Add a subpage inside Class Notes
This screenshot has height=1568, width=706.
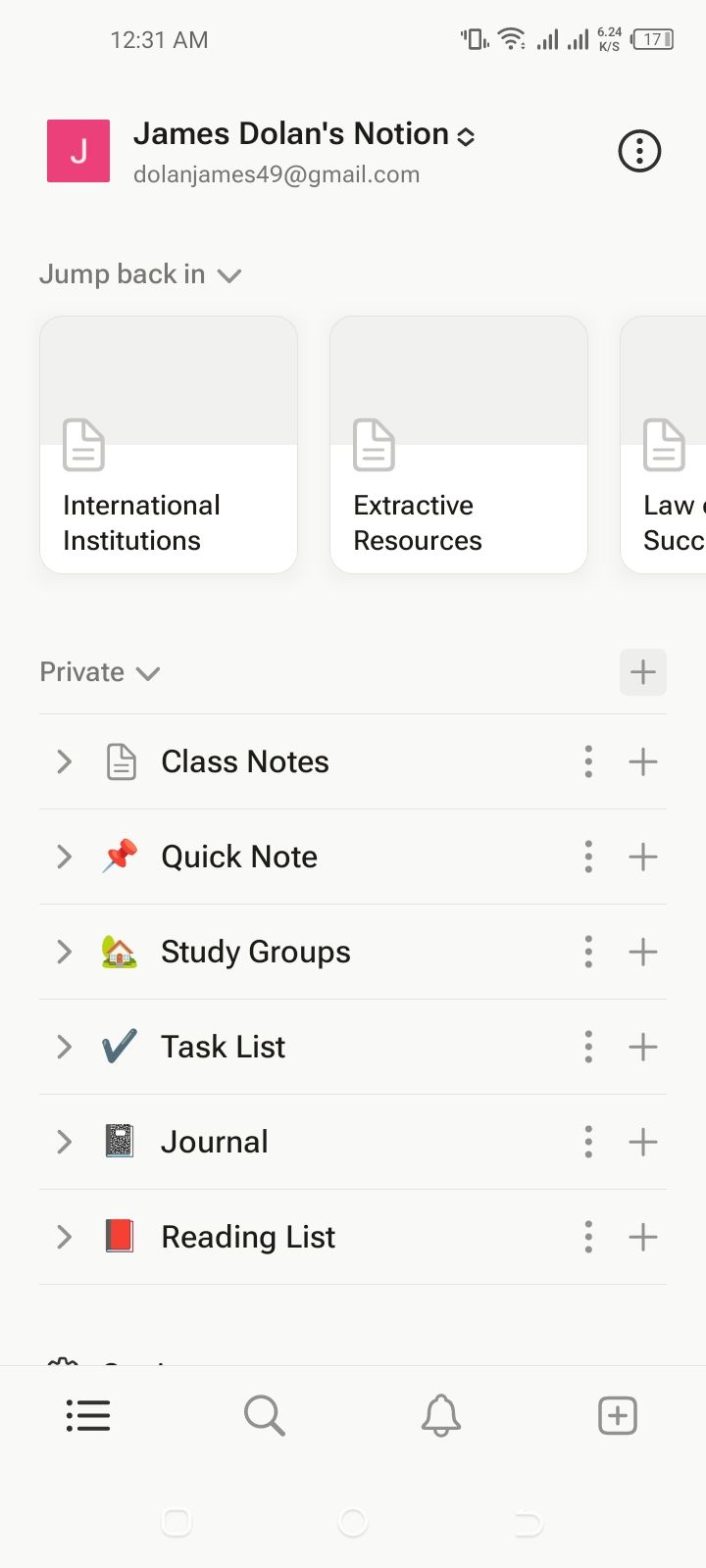coord(643,761)
